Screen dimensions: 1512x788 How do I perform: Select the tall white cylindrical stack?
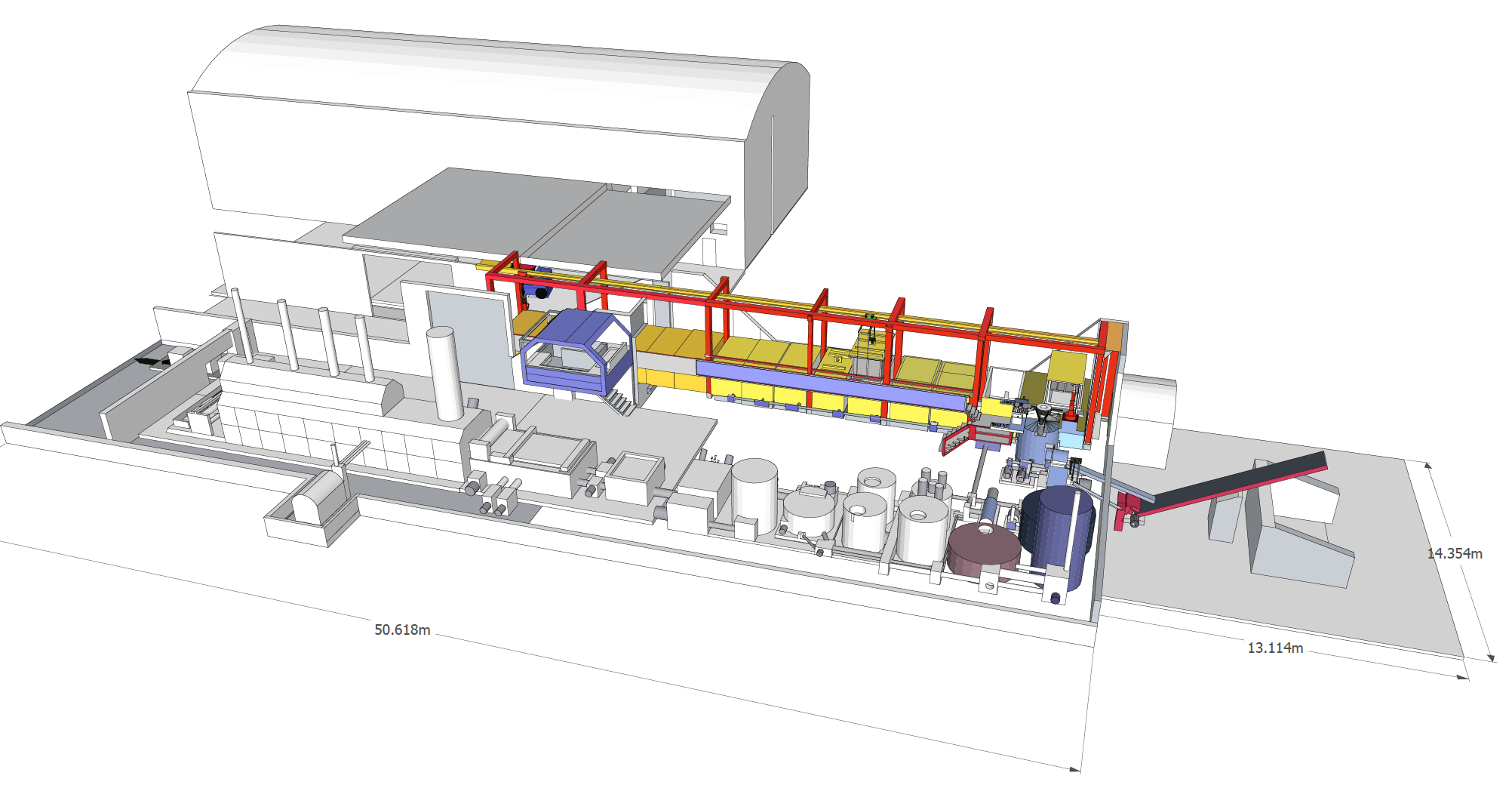coord(445,373)
